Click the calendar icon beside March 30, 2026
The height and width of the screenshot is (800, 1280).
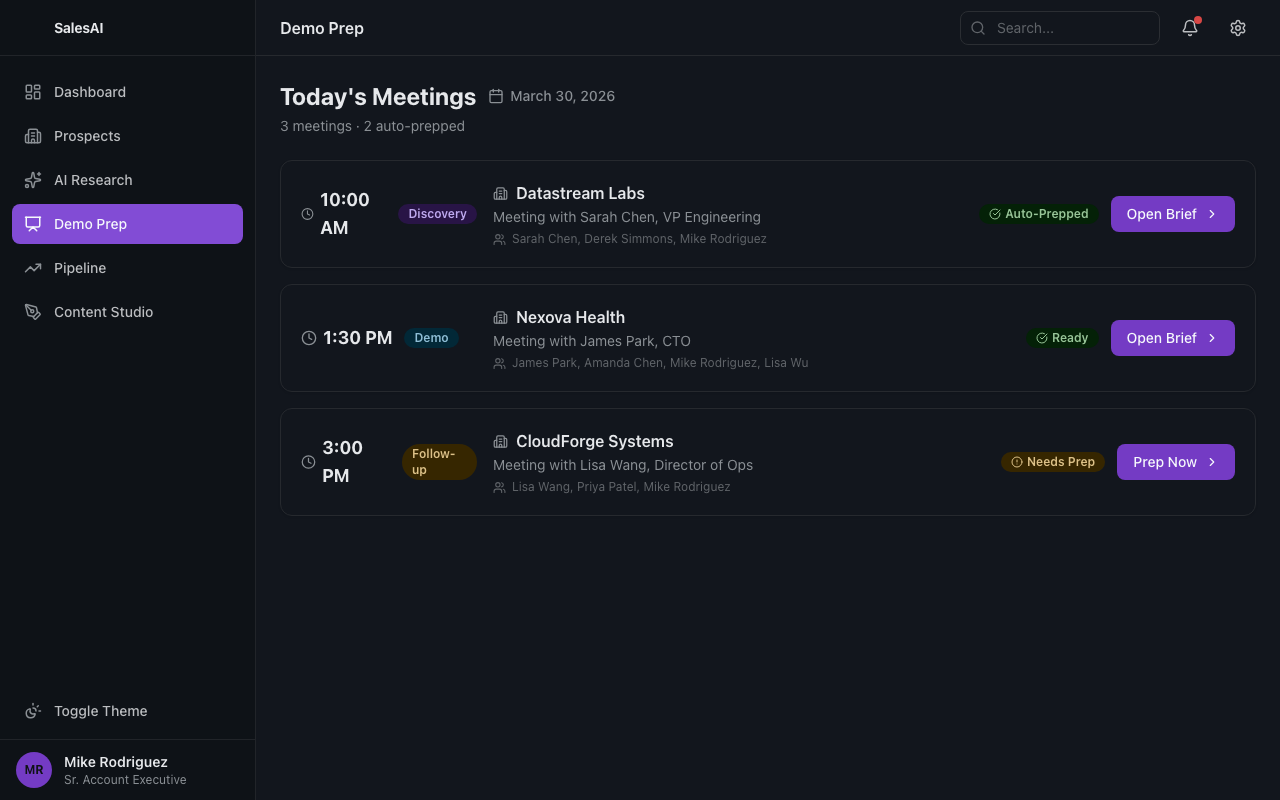point(496,96)
